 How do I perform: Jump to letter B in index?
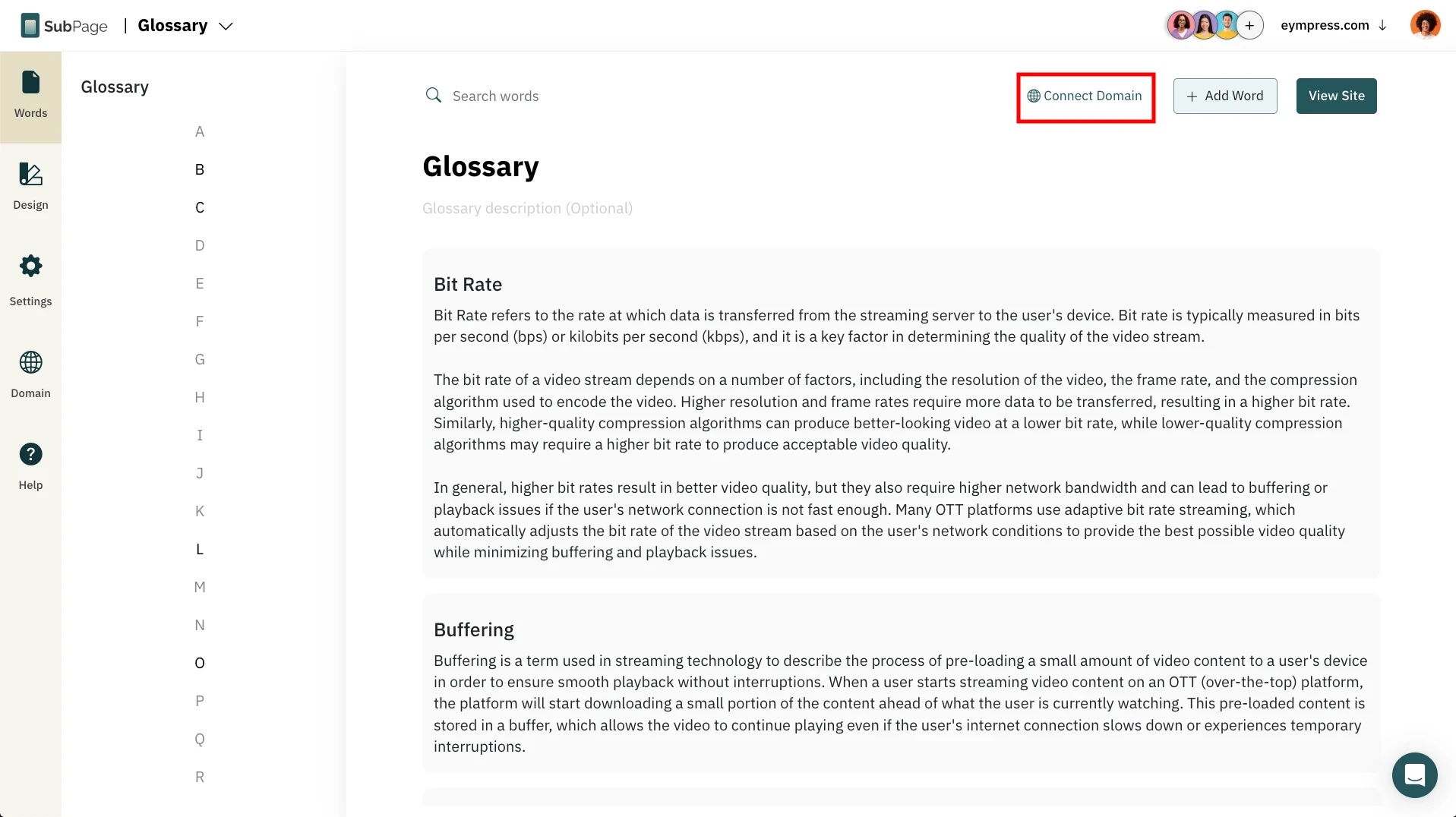coord(200,169)
